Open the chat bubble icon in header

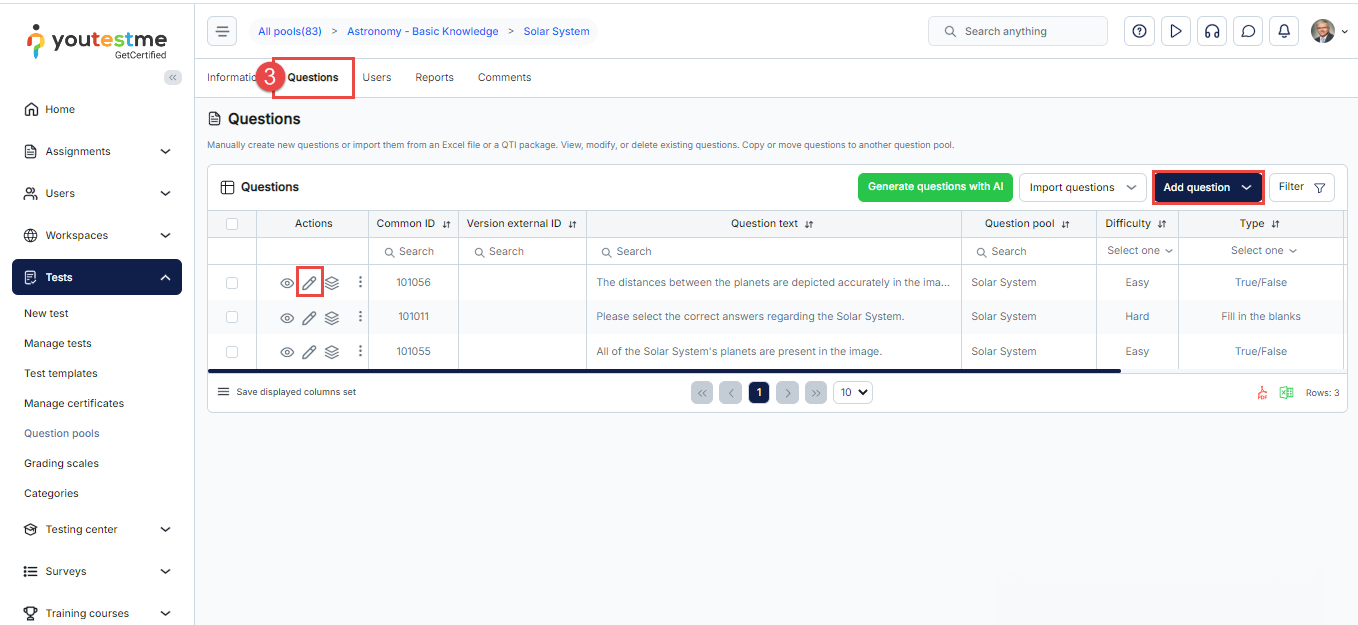(x=1248, y=31)
